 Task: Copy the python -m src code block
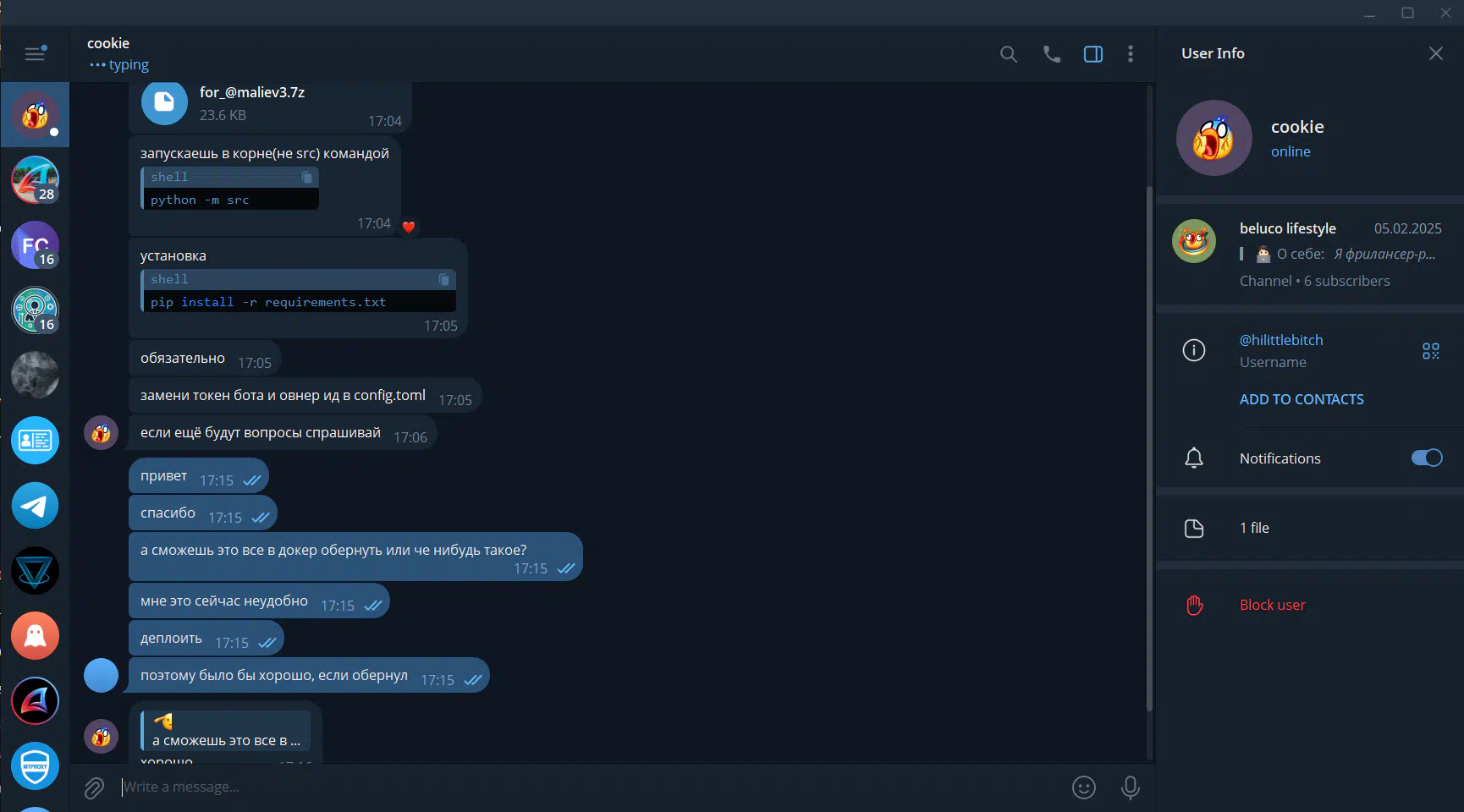point(307,177)
